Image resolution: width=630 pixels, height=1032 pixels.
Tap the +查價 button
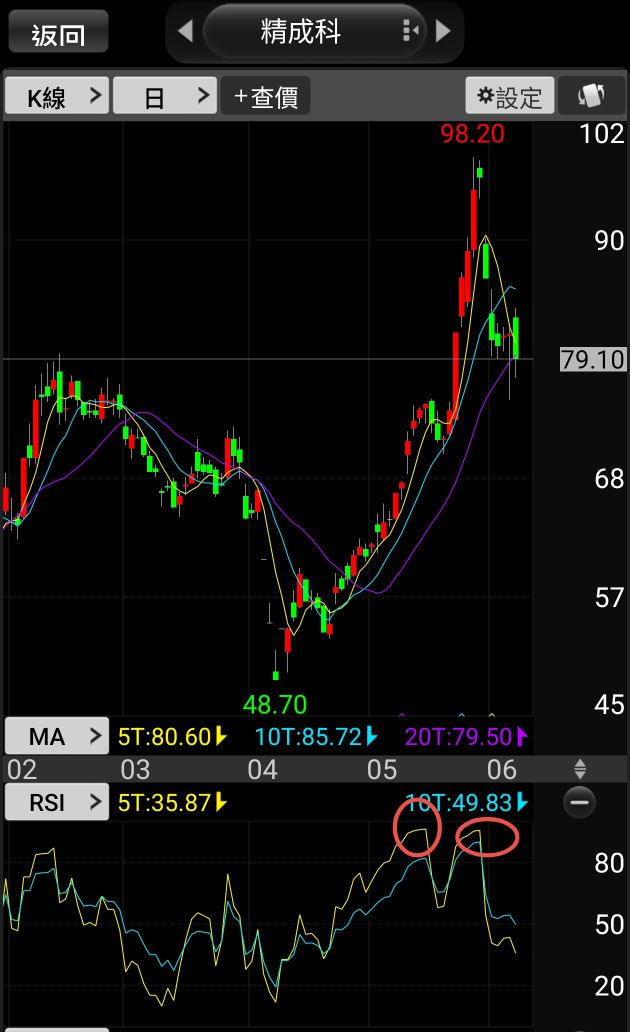point(265,96)
